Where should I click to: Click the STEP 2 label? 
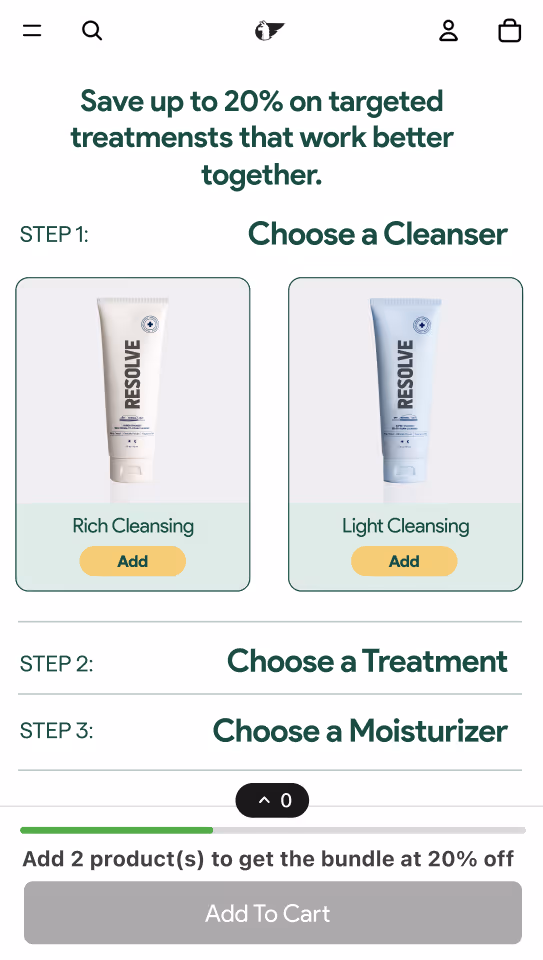click(56, 664)
